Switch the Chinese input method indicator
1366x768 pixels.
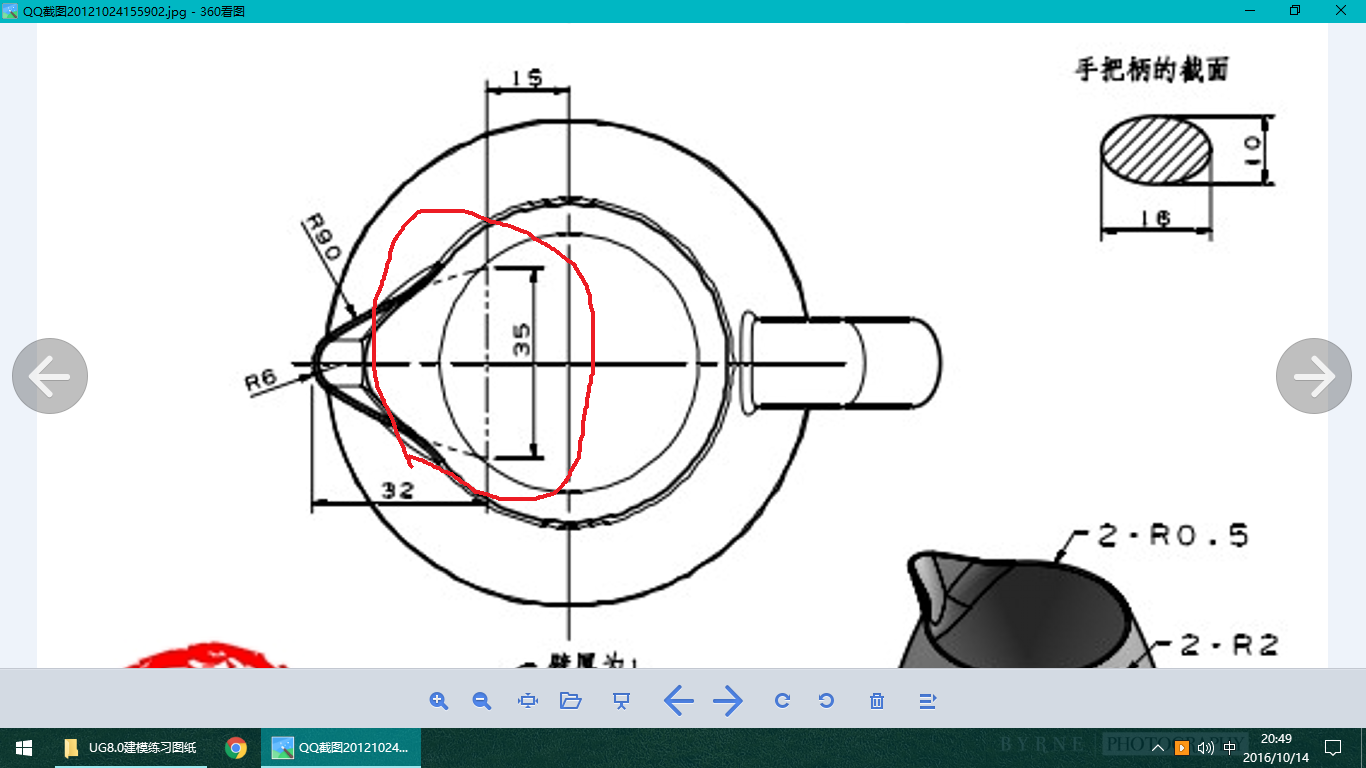[x=1230, y=748]
